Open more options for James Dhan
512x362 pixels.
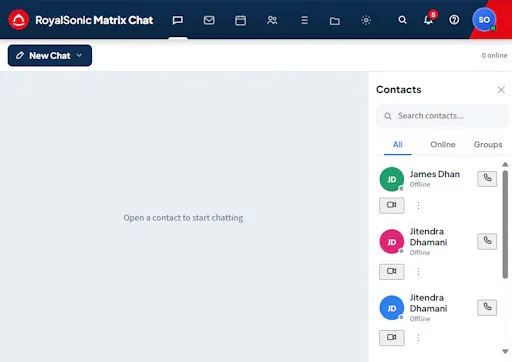pos(418,205)
